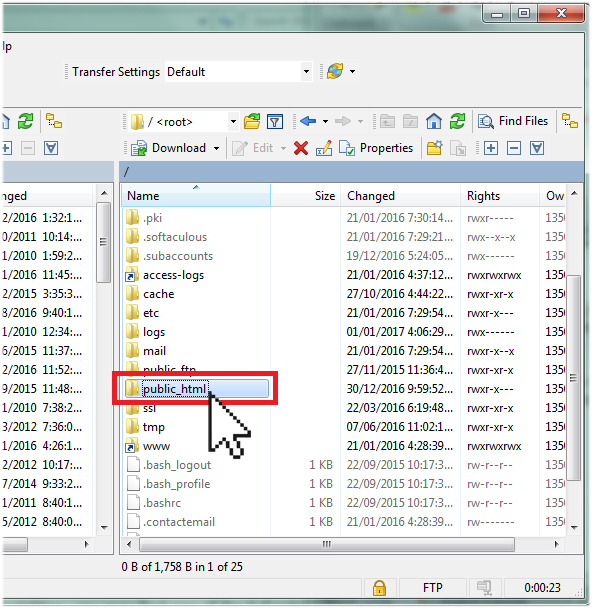
Task: Select the .bashrc file
Action: click(x=154, y=503)
